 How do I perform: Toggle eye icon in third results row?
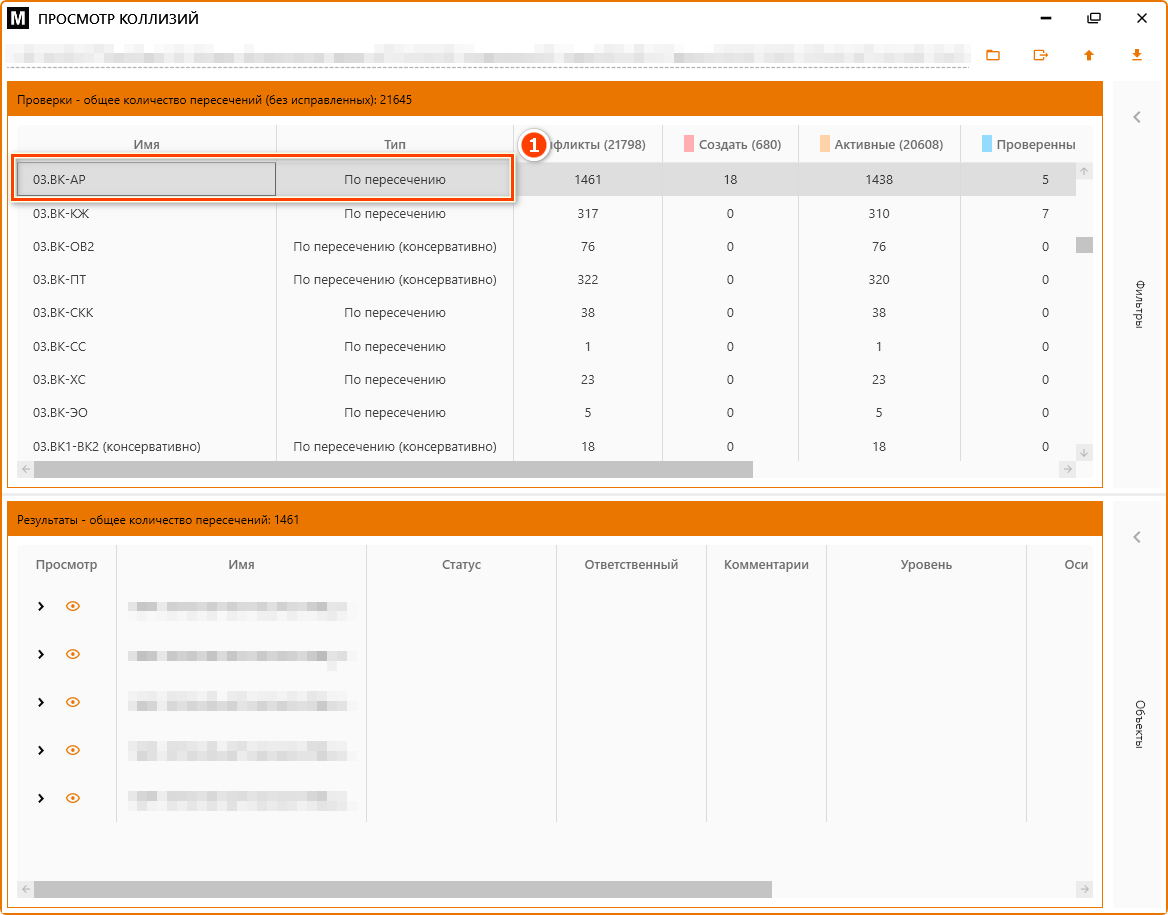coord(73,702)
